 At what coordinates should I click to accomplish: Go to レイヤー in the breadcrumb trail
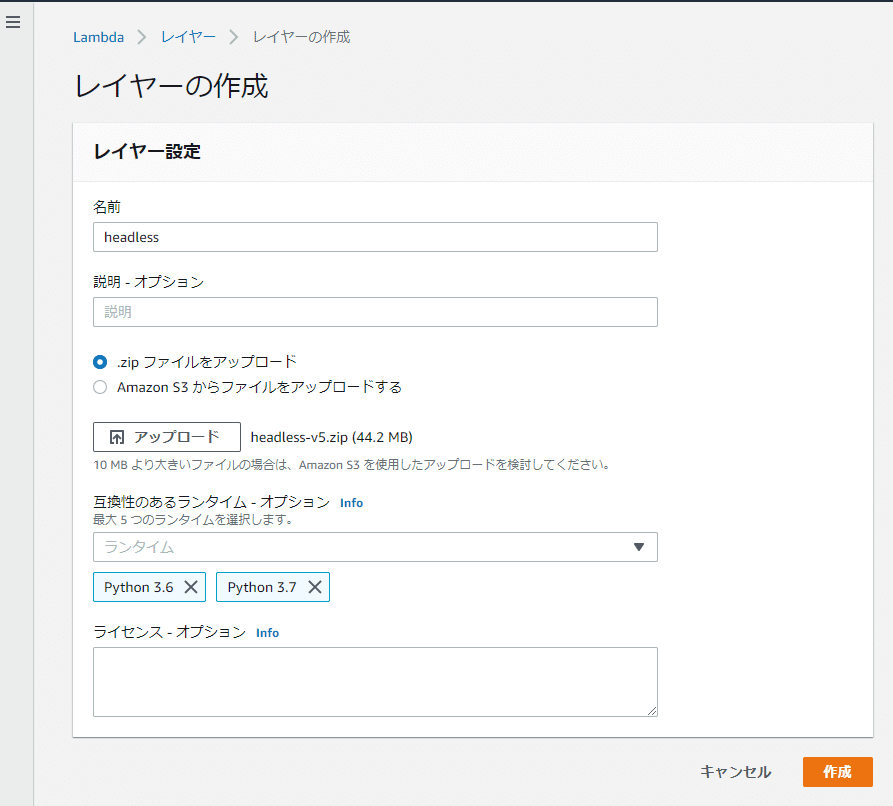tap(187, 37)
